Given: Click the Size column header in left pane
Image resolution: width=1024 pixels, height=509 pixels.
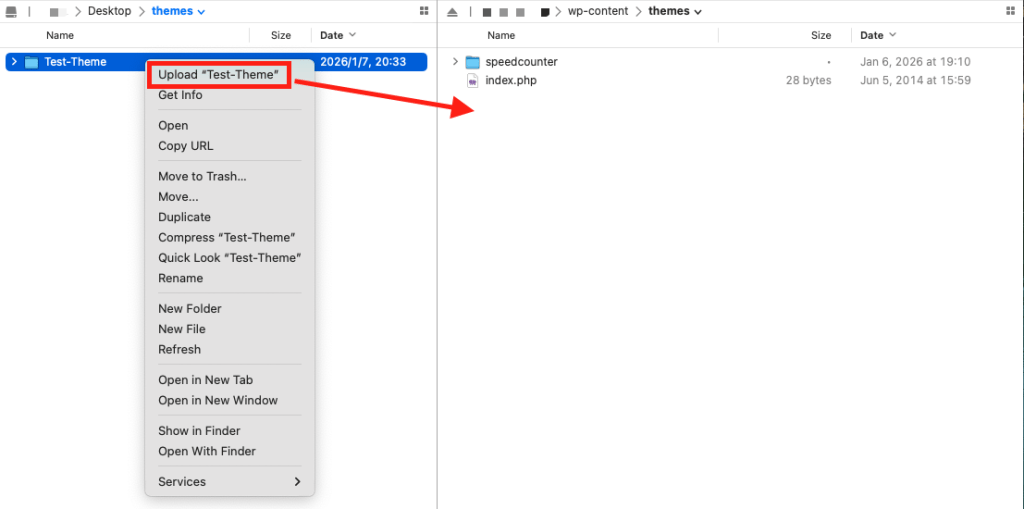Looking at the screenshot, I should pyautogui.click(x=281, y=35).
